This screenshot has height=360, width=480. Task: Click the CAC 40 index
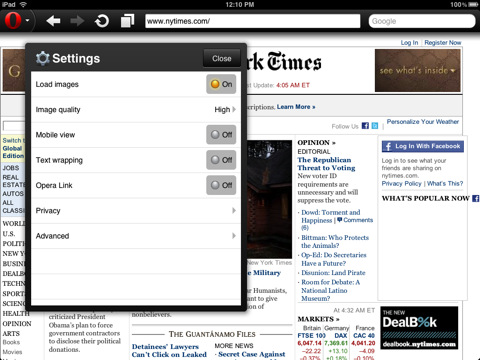(x=364, y=336)
